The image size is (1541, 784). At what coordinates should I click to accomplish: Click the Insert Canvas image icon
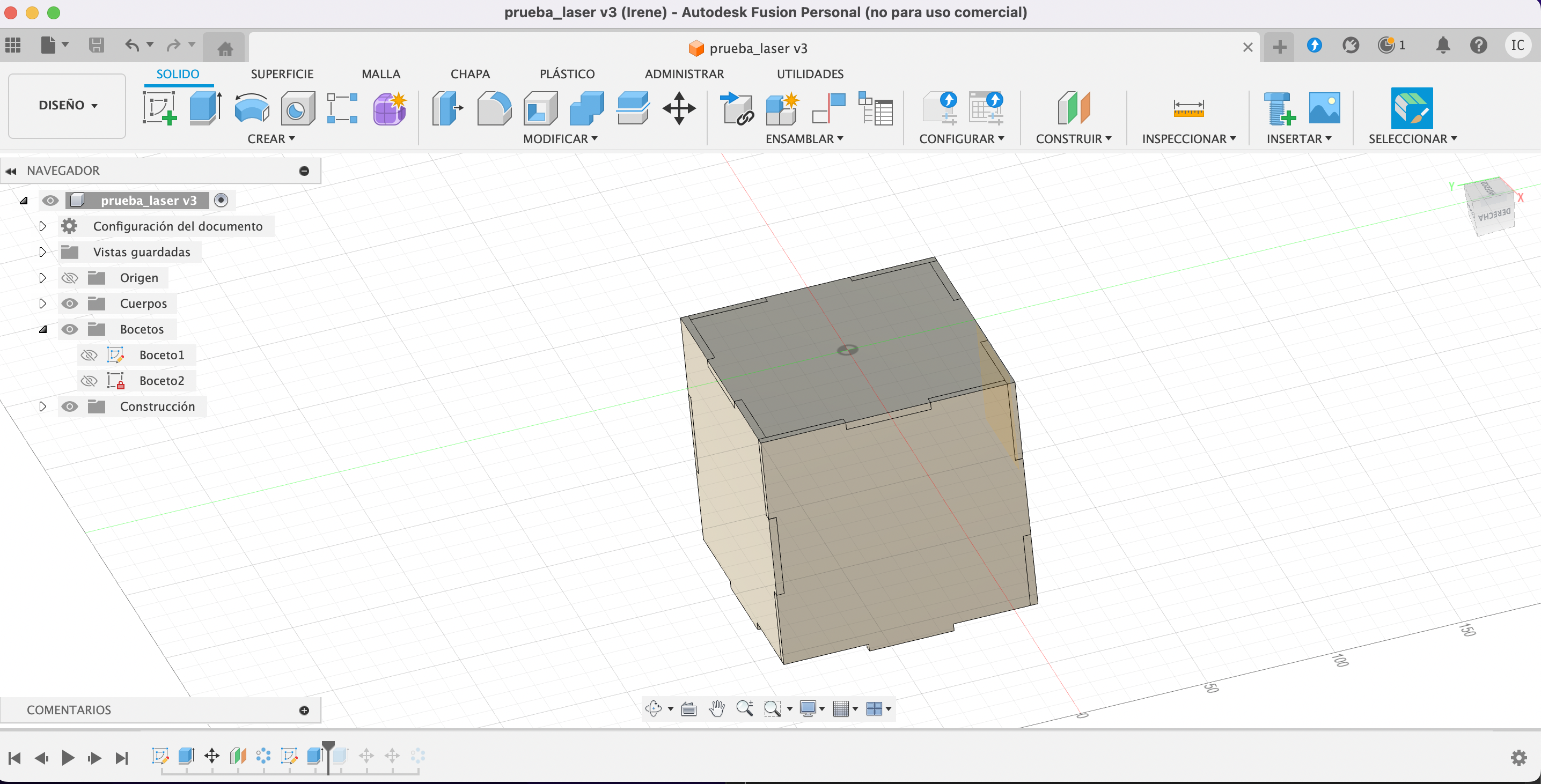pyautogui.click(x=1324, y=108)
